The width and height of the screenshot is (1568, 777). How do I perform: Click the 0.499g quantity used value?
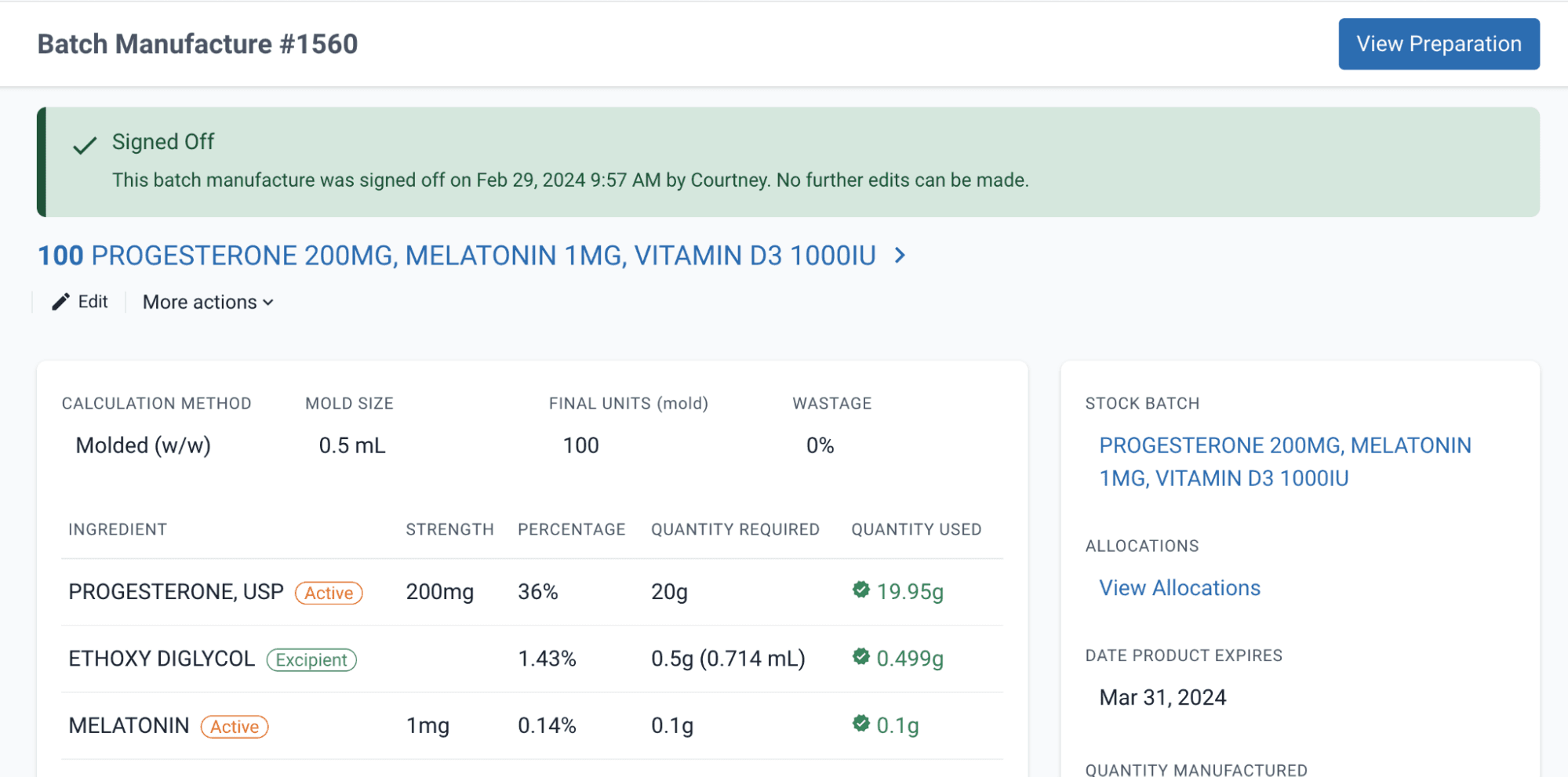pyautogui.click(x=910, y=659)
